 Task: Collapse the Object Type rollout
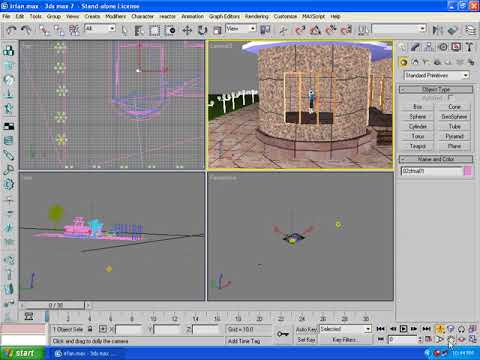coord(436,89)
